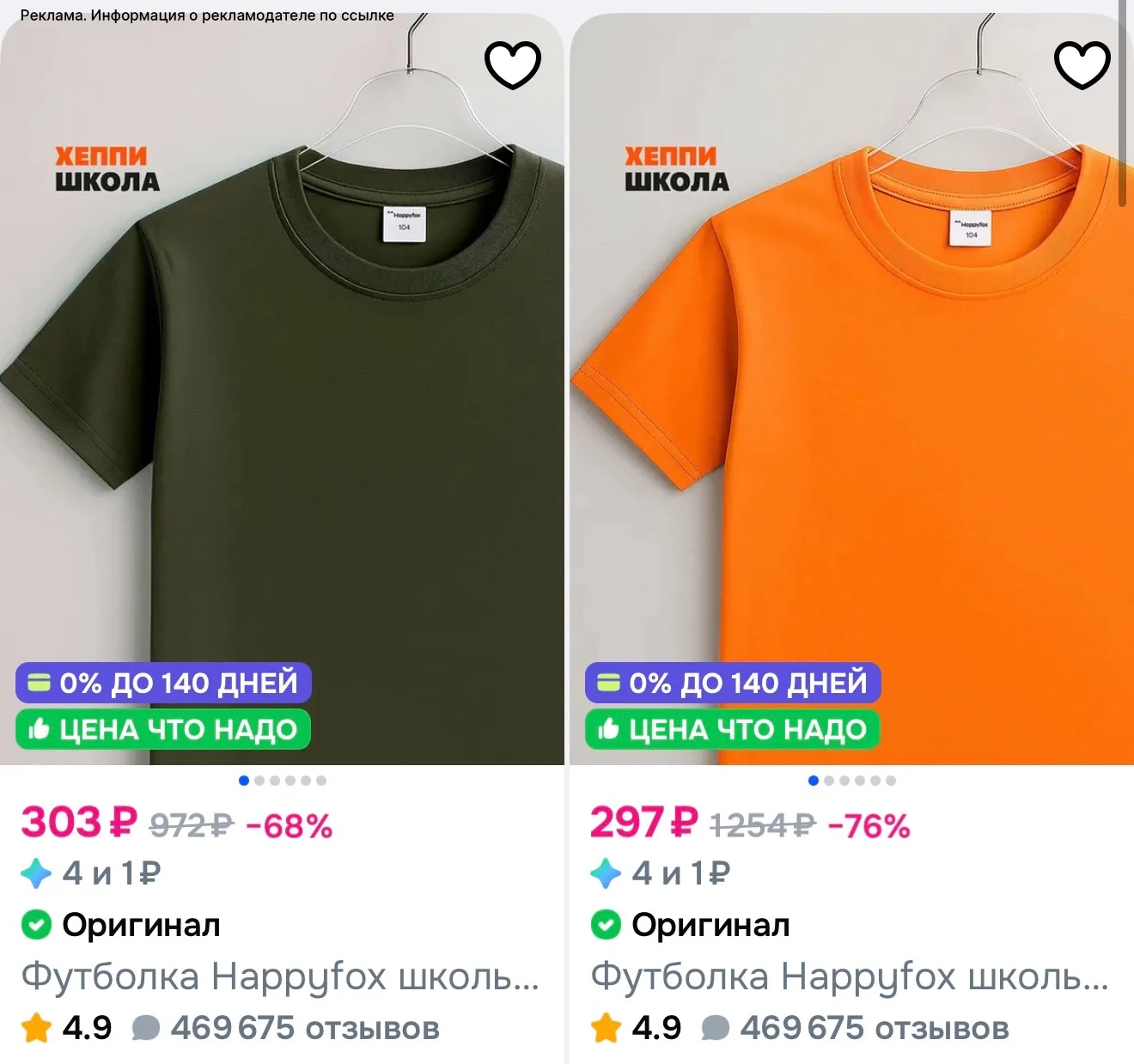Screen dimensions: 1134x1064
Task: Tap the green 'Оригинал' checkmark icon on left card
Action: click(35, 925)
